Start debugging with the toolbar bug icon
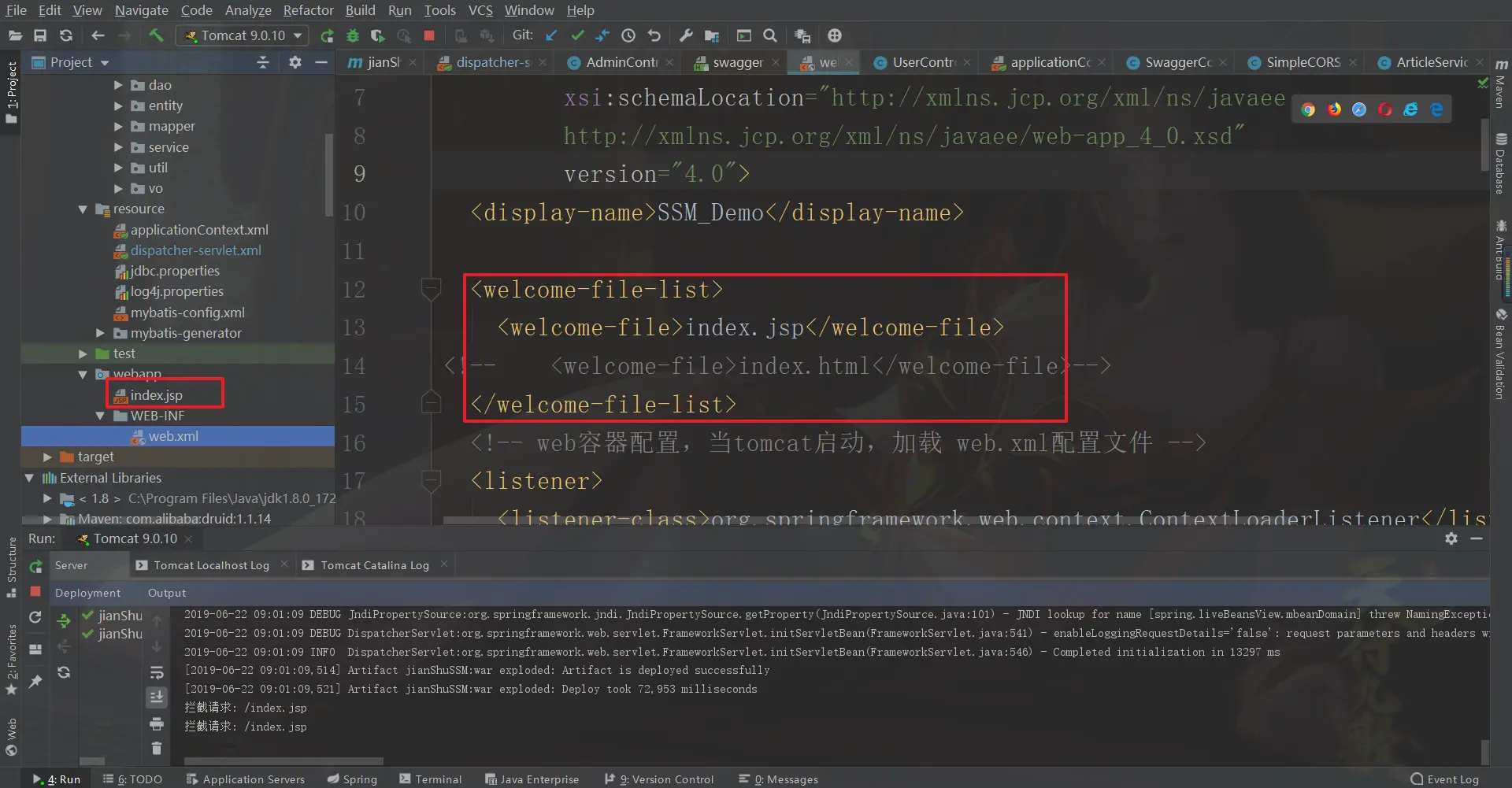 [x=352, y=35]
